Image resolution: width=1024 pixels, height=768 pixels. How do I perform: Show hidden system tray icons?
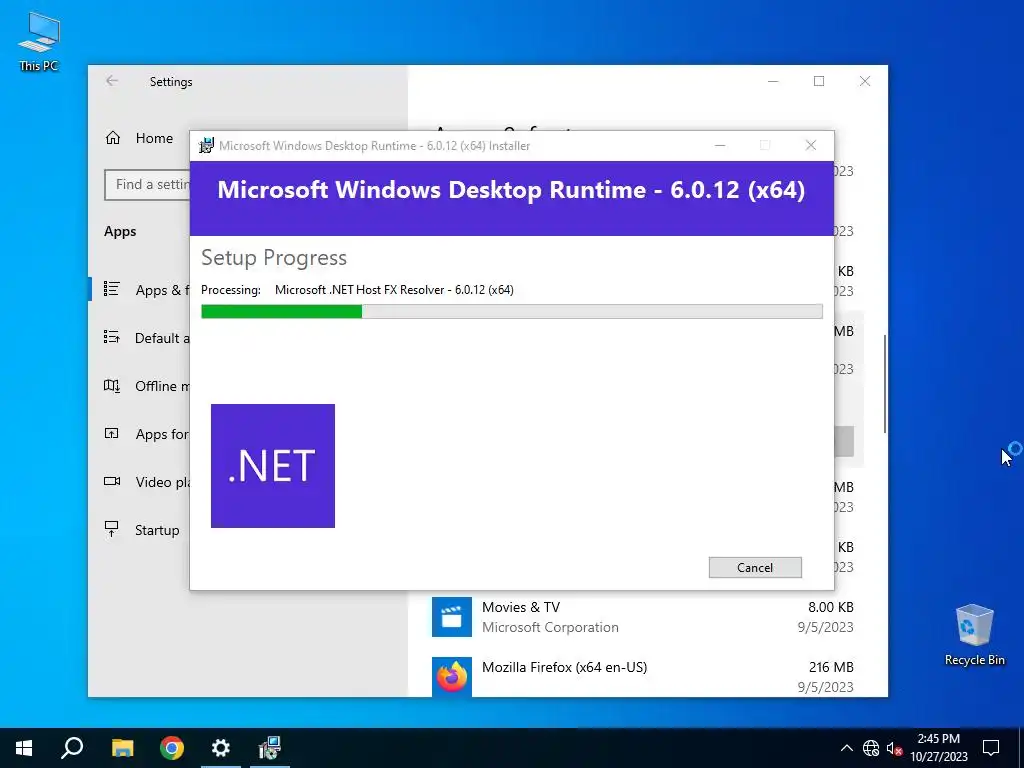pyautogui.click(x=846, y=748)
